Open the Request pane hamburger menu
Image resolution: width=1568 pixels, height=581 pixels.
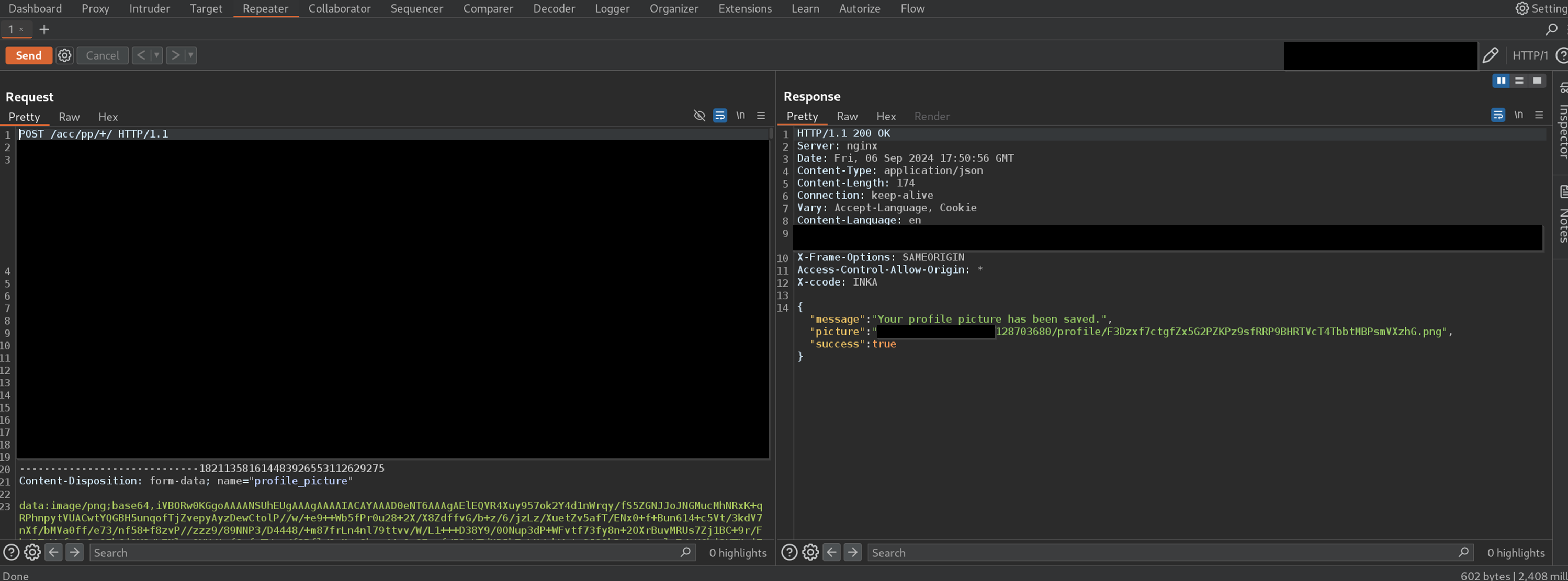[760, 115]
